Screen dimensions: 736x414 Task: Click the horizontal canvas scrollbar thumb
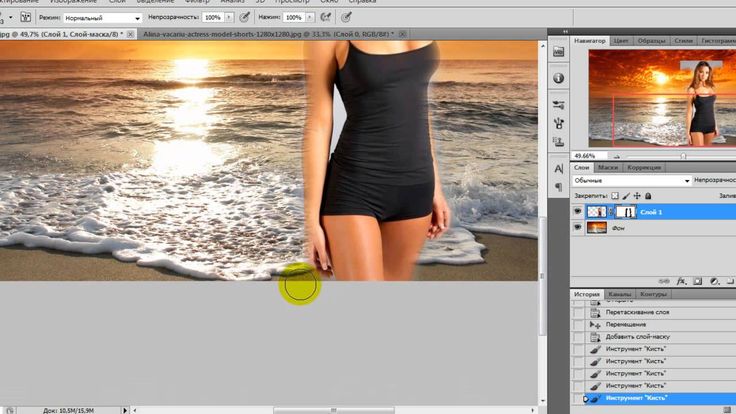[334, 410]
